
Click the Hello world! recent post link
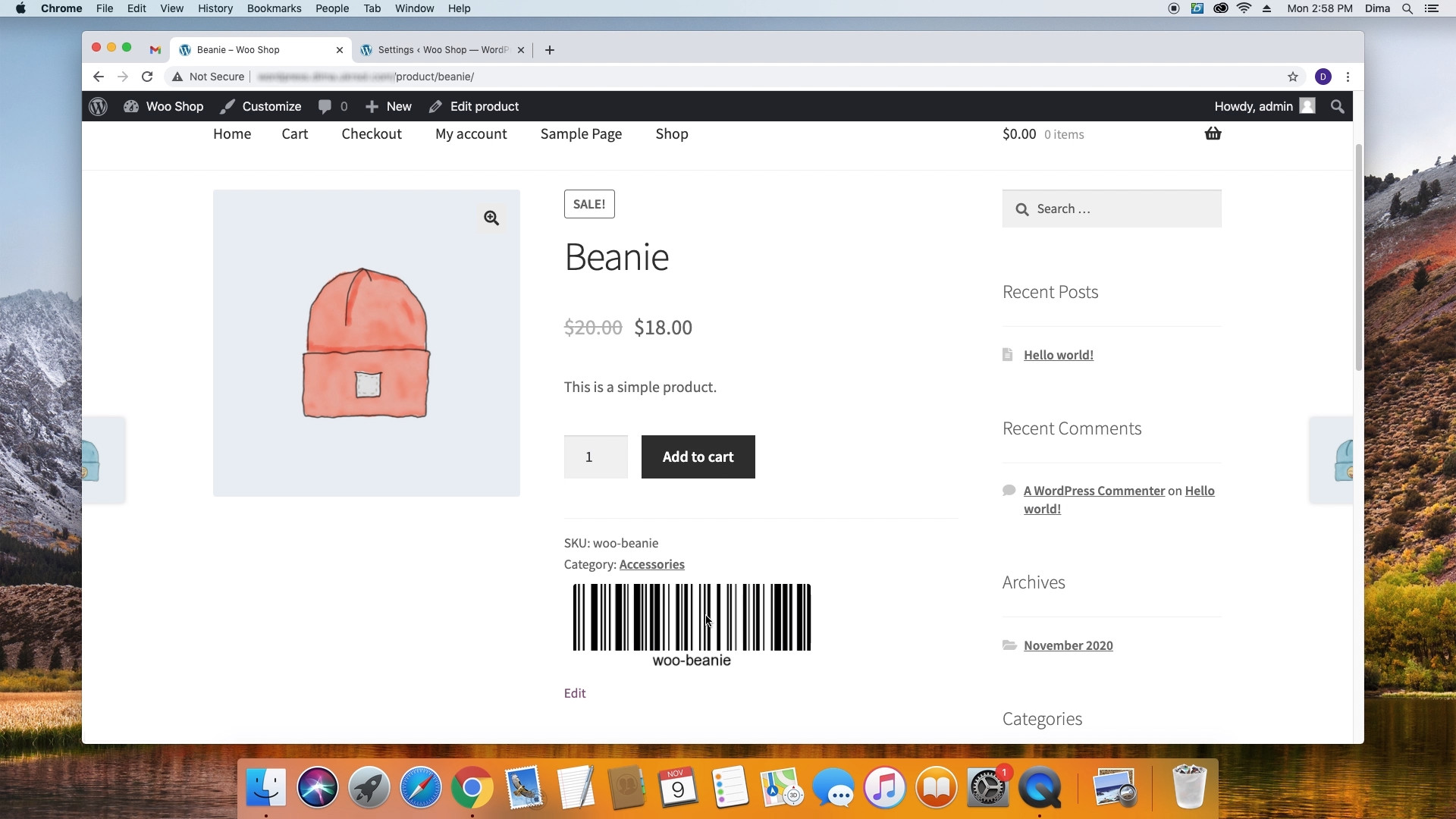1058,354
